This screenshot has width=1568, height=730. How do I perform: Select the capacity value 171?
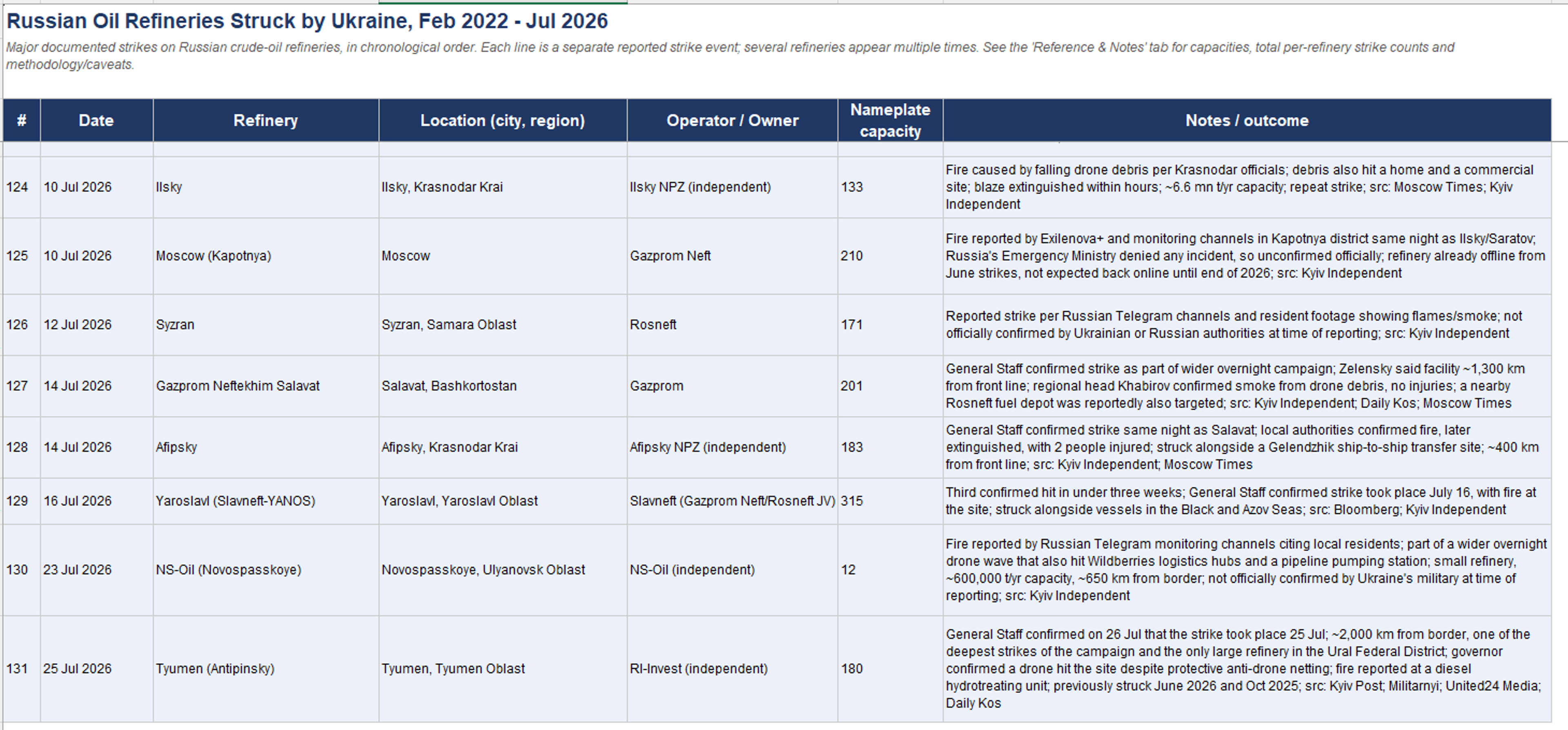point(891,325)
